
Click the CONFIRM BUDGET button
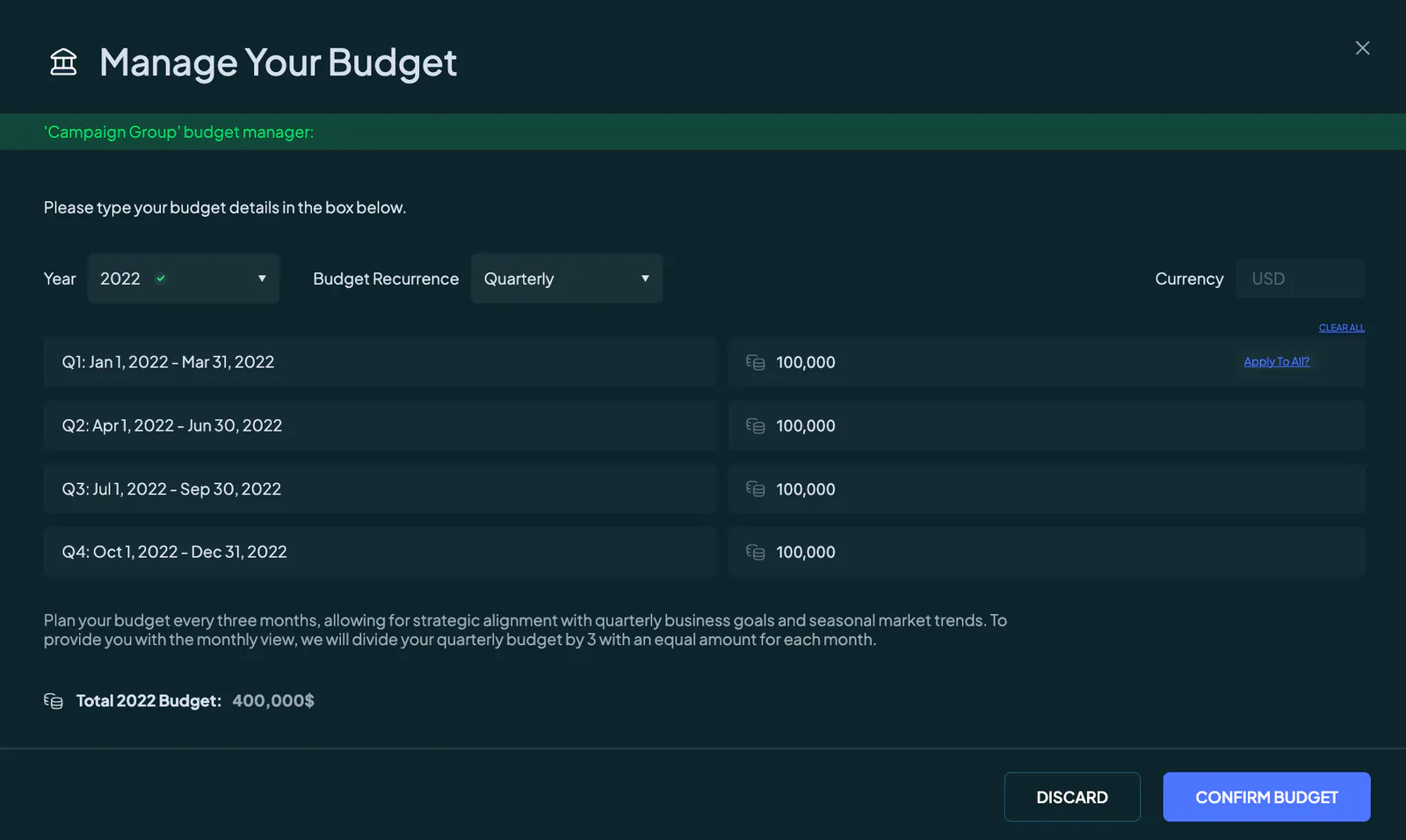pos(1266,797)
